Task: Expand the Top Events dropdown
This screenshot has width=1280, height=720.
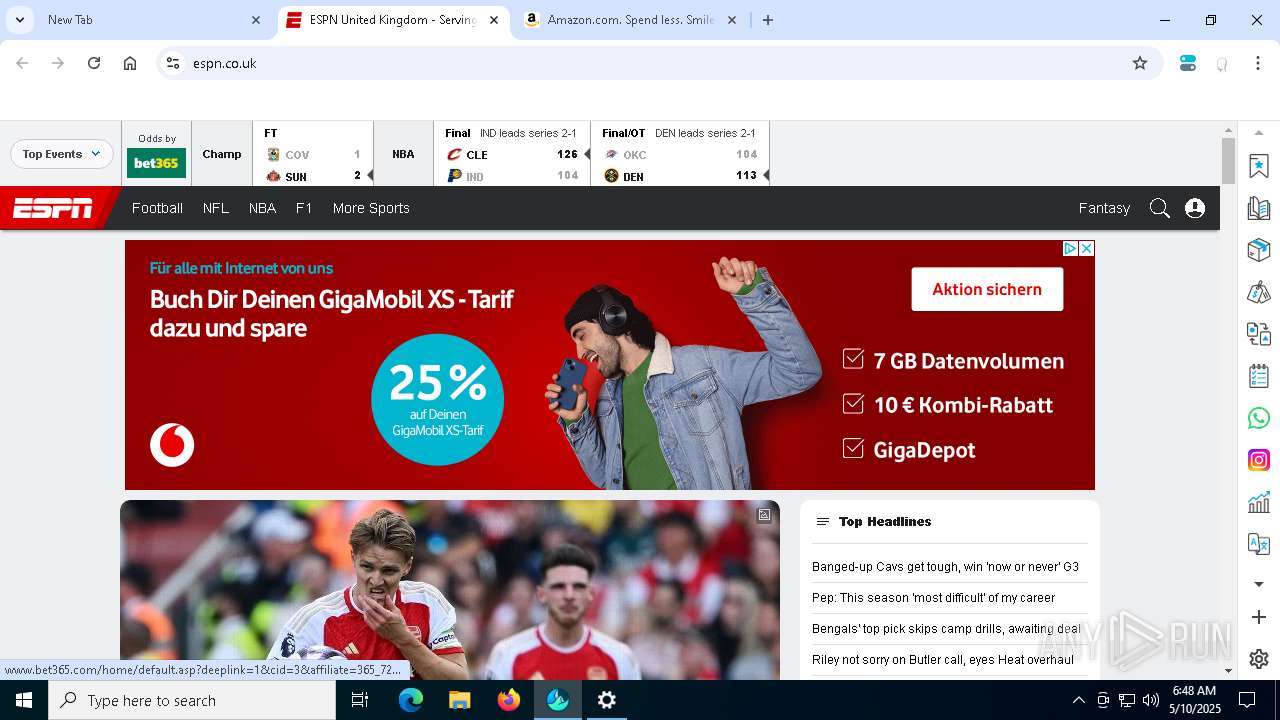Action: click(x=62, y=154)
